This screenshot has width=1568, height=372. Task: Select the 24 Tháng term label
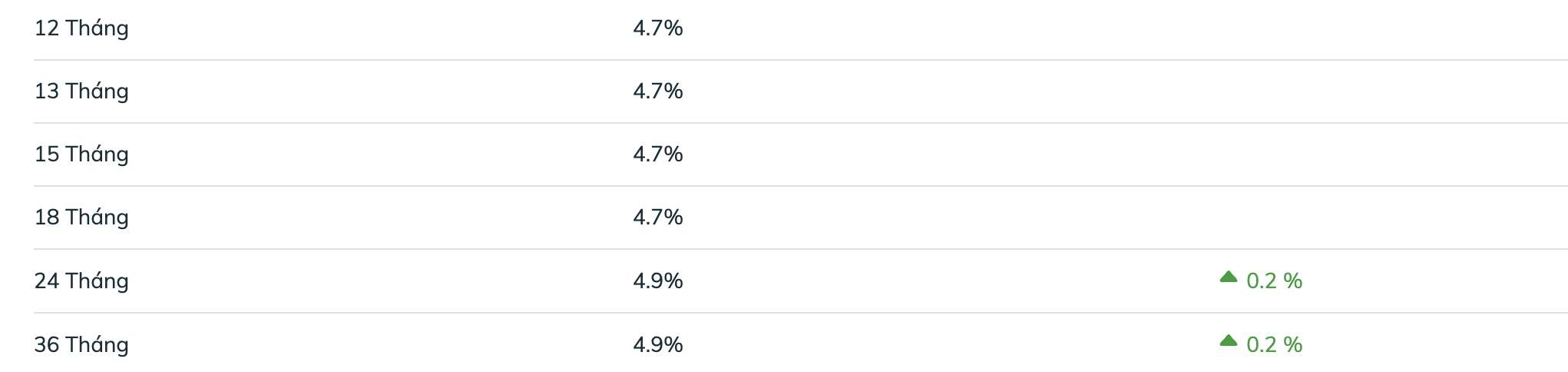tap(81, 281)
